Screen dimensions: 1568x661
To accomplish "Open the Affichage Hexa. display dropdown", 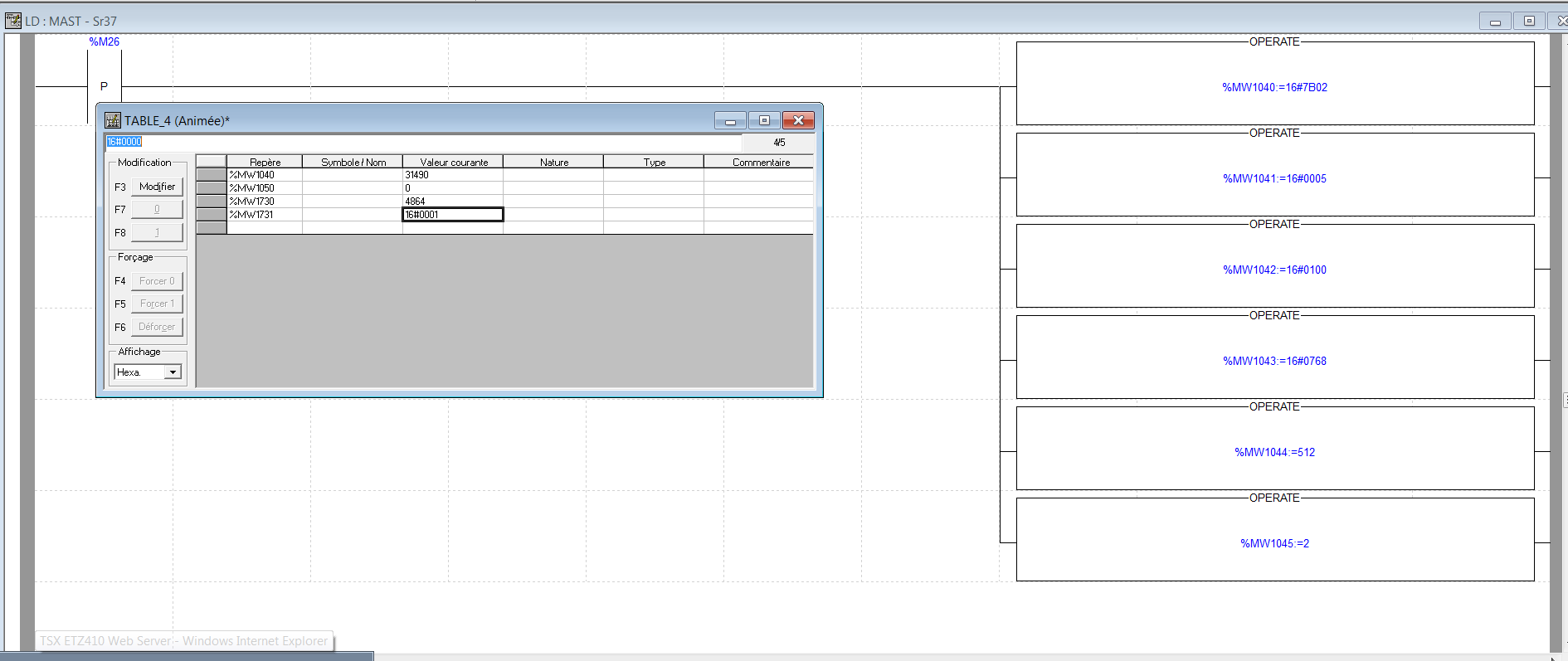I will pos(173,372).
